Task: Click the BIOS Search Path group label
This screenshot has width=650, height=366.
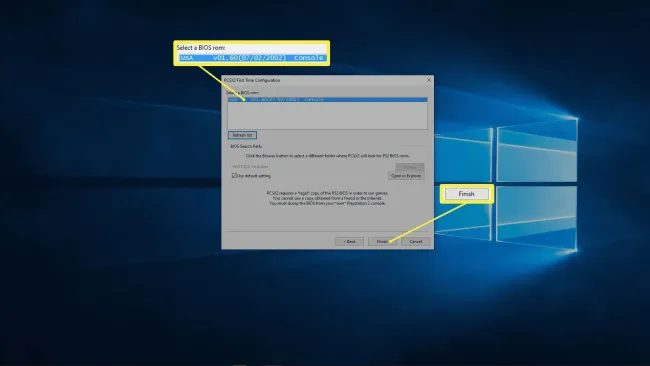Action: [x=246, y=146]
